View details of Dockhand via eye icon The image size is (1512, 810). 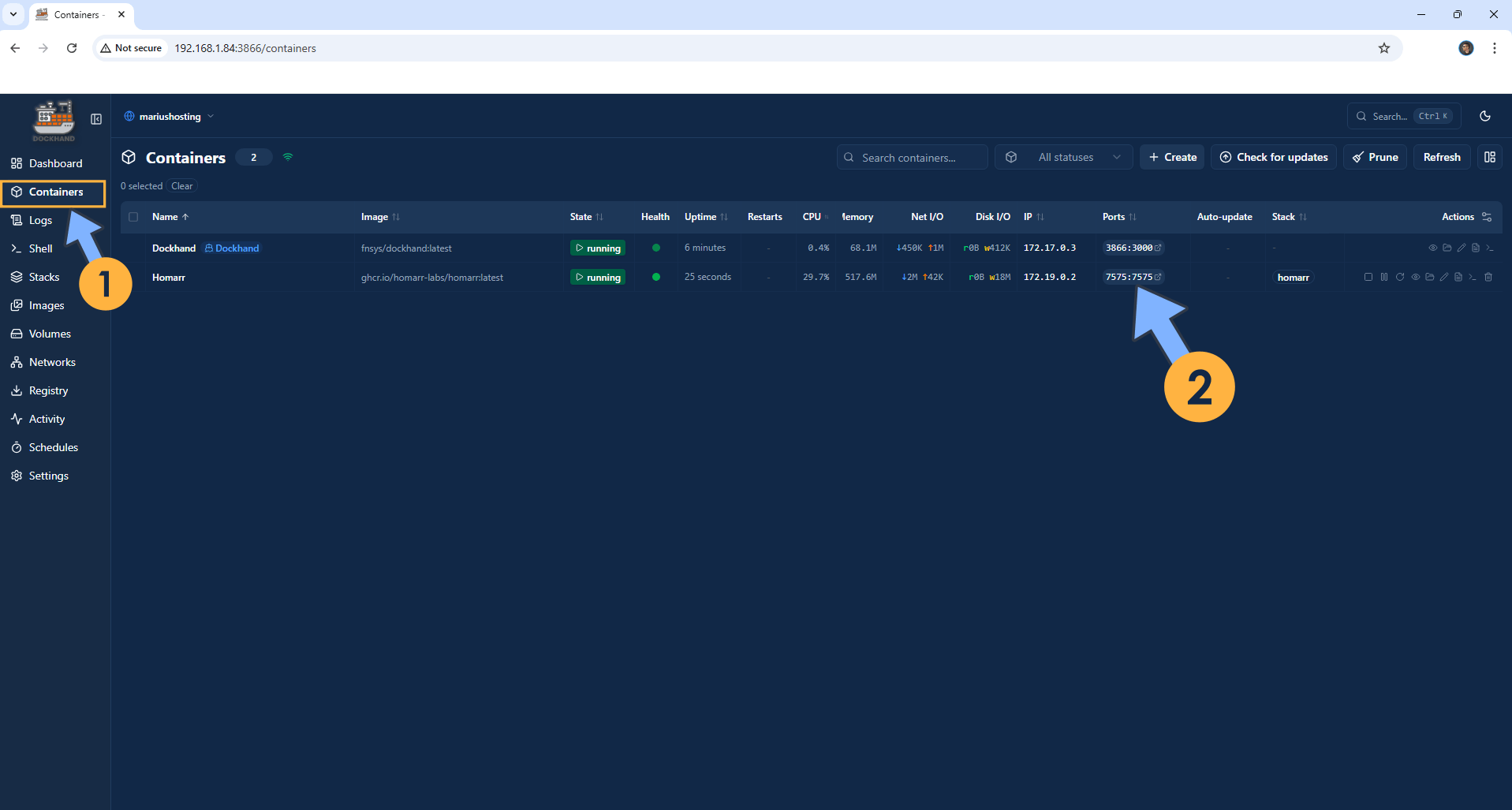point(1433,248)
